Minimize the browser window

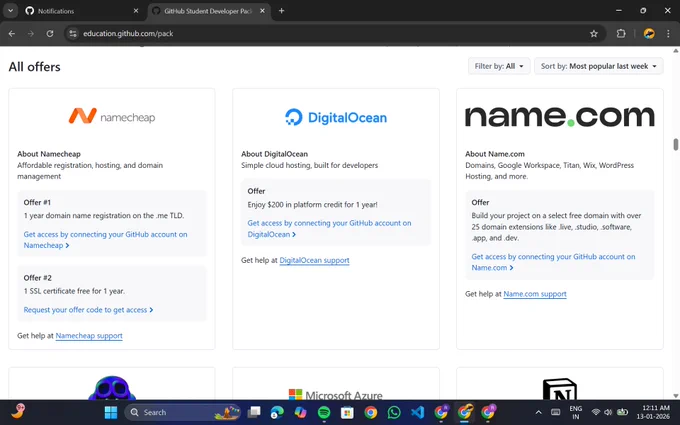tap(619, 10)
